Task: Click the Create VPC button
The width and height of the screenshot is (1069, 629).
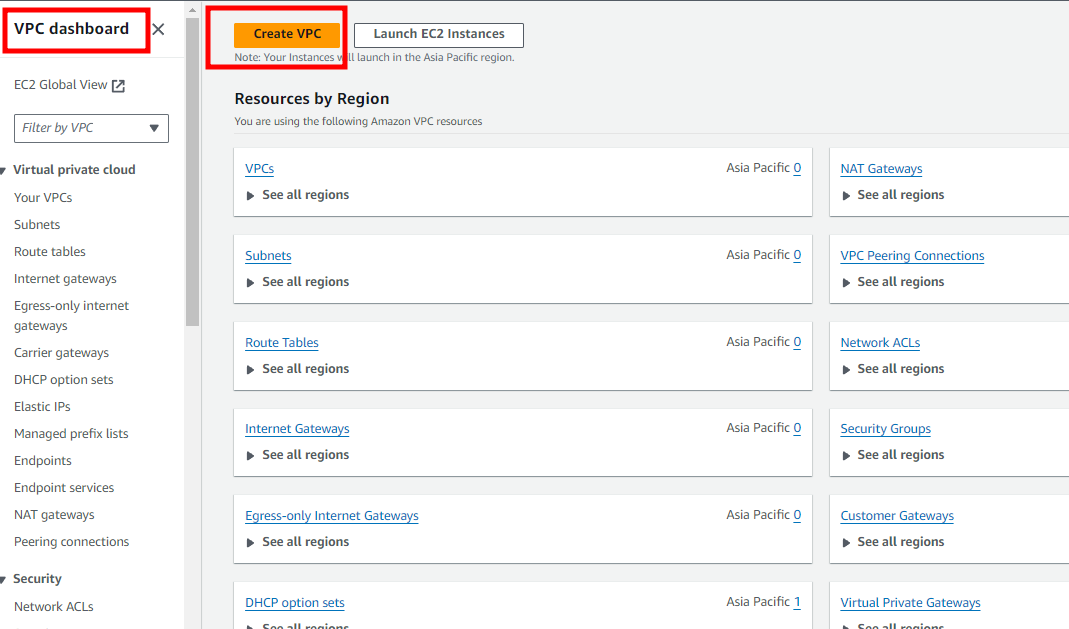Action: tap(287, 34)
